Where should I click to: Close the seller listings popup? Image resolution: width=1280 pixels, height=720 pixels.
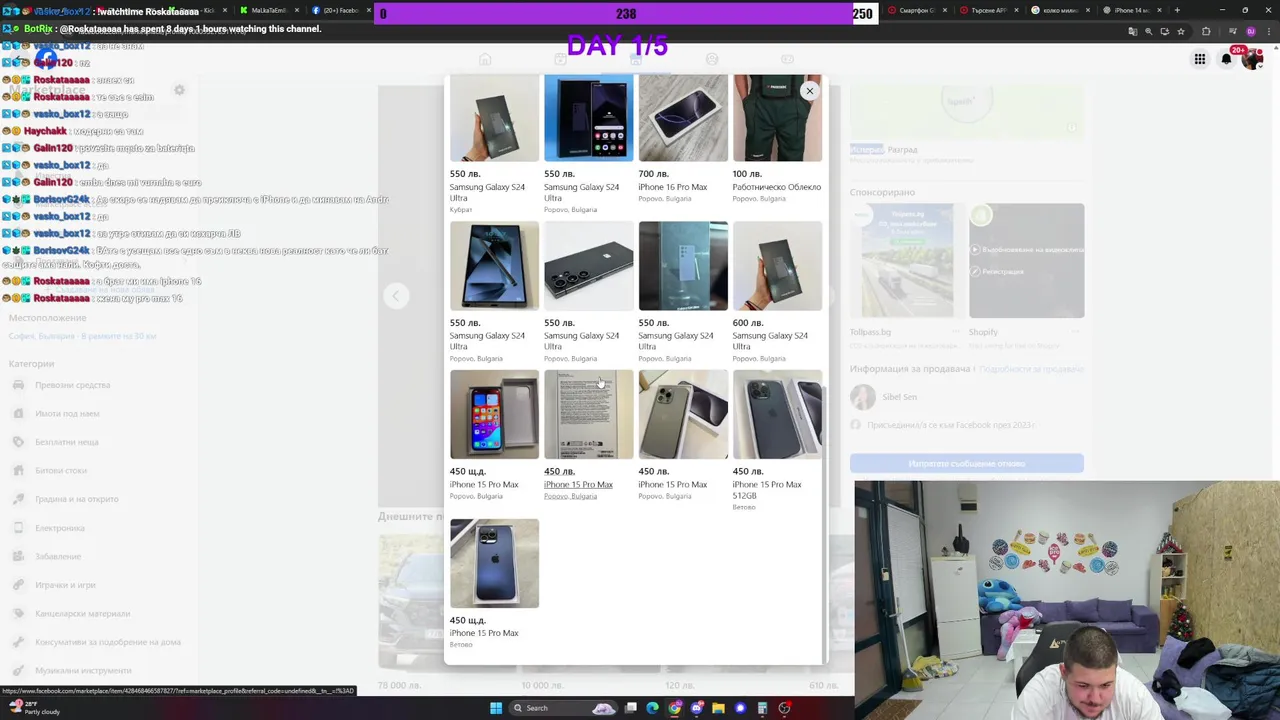pyautogui.click(x=810, y=91)
